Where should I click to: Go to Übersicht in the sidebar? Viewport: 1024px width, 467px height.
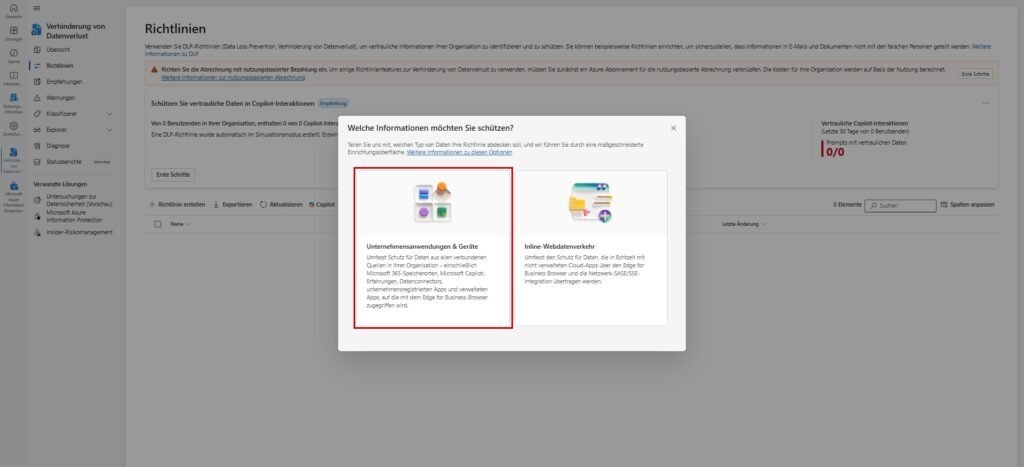(58, 49)
